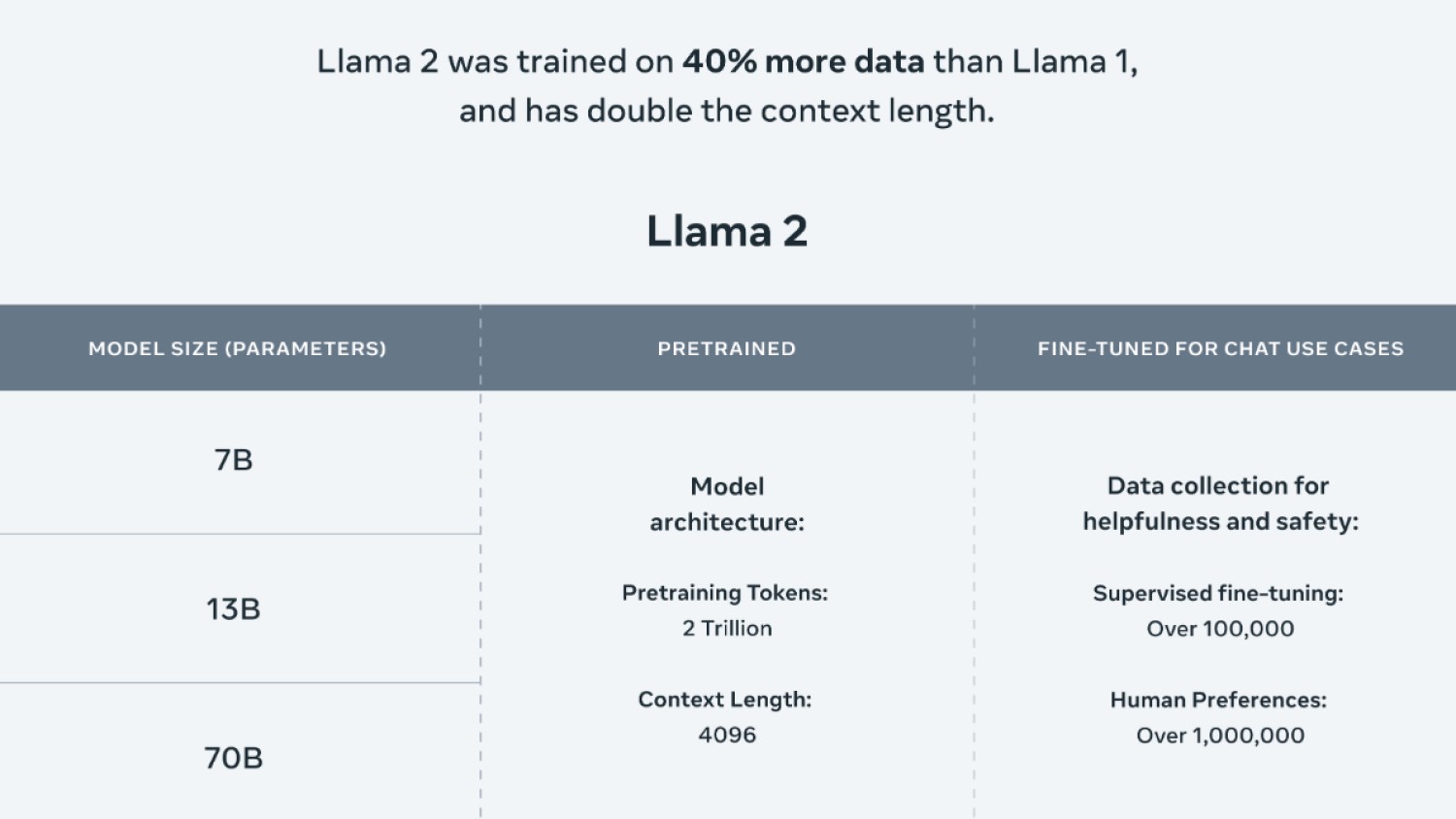Click the Over 100,000 value
Screen dimensions: 1456x819
[1220, 628]
